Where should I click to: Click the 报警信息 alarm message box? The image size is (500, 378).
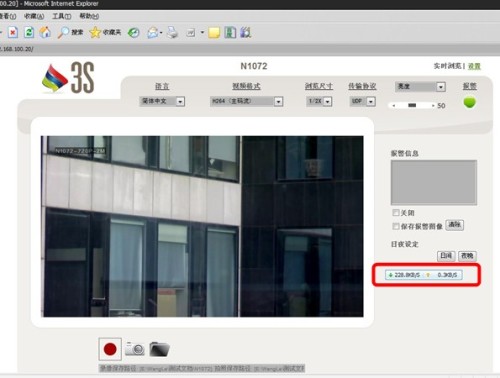coord(434,182)
